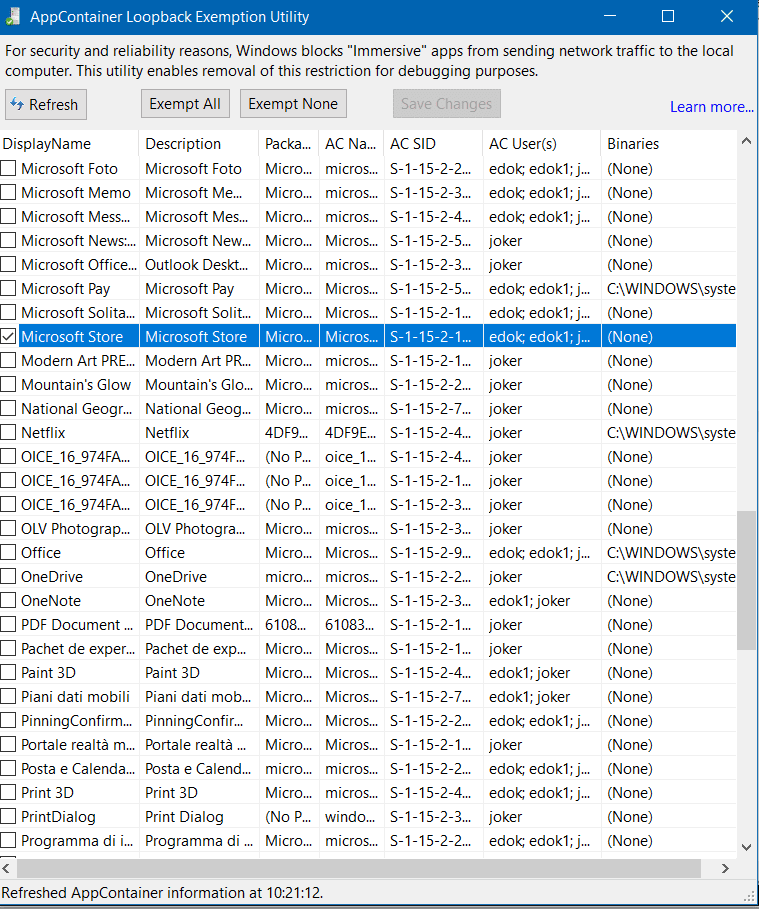Click the Outlook Deskt... description cell
This screenshot has width=759, height=909.
[197, 264]
